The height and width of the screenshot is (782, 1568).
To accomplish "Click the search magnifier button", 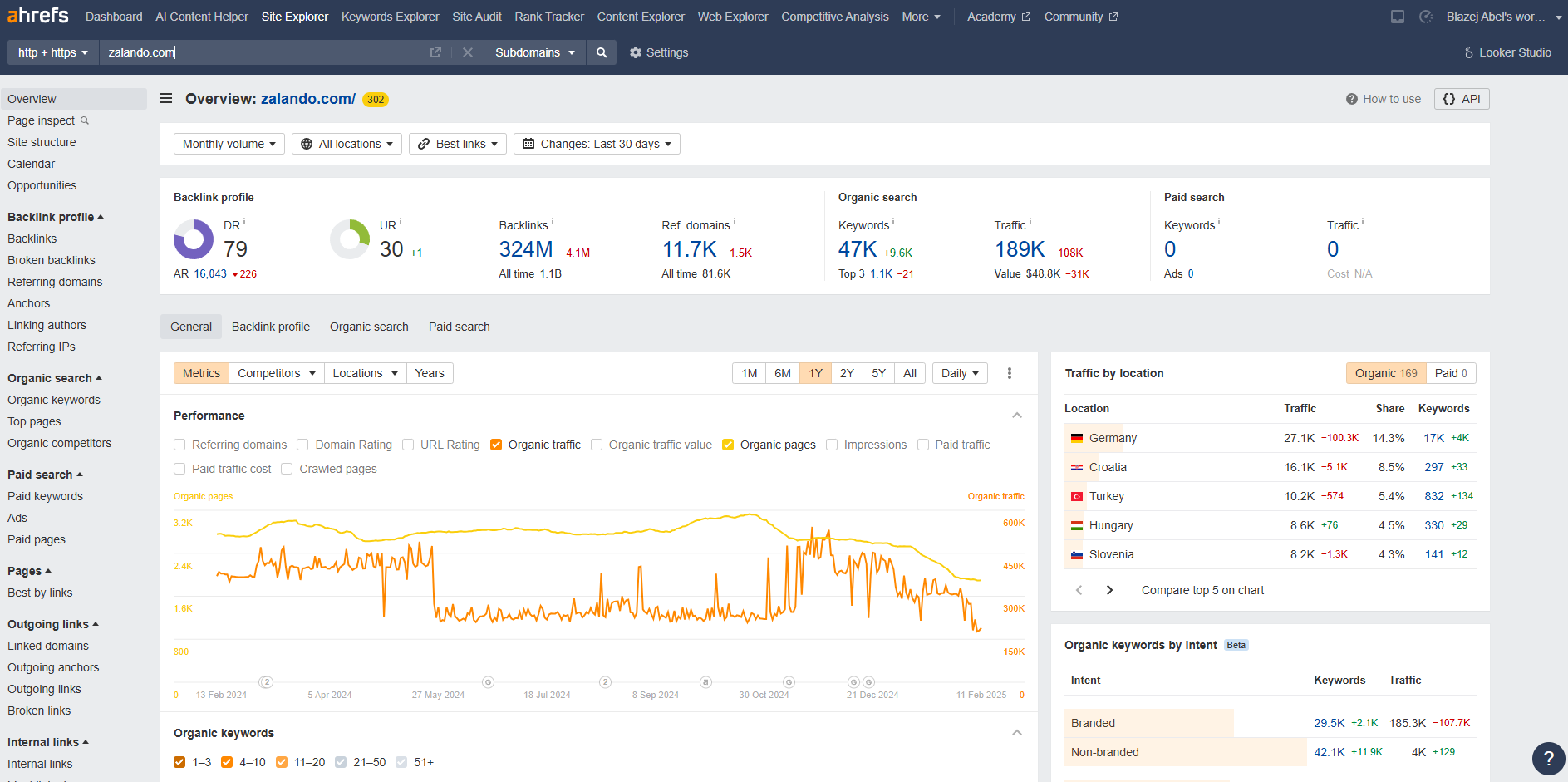I will [x=602, y=52].
